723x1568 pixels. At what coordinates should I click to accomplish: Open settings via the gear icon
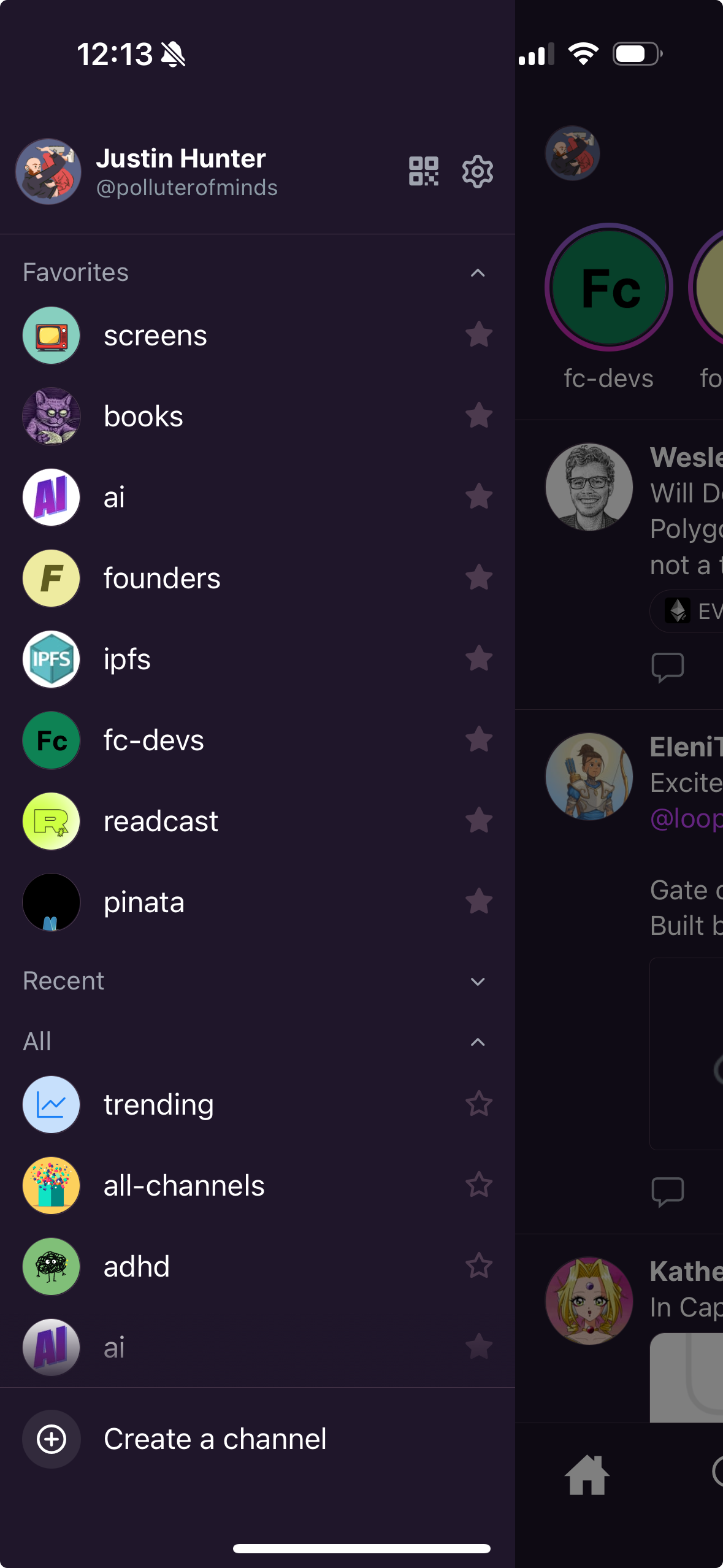pos(478,171)
